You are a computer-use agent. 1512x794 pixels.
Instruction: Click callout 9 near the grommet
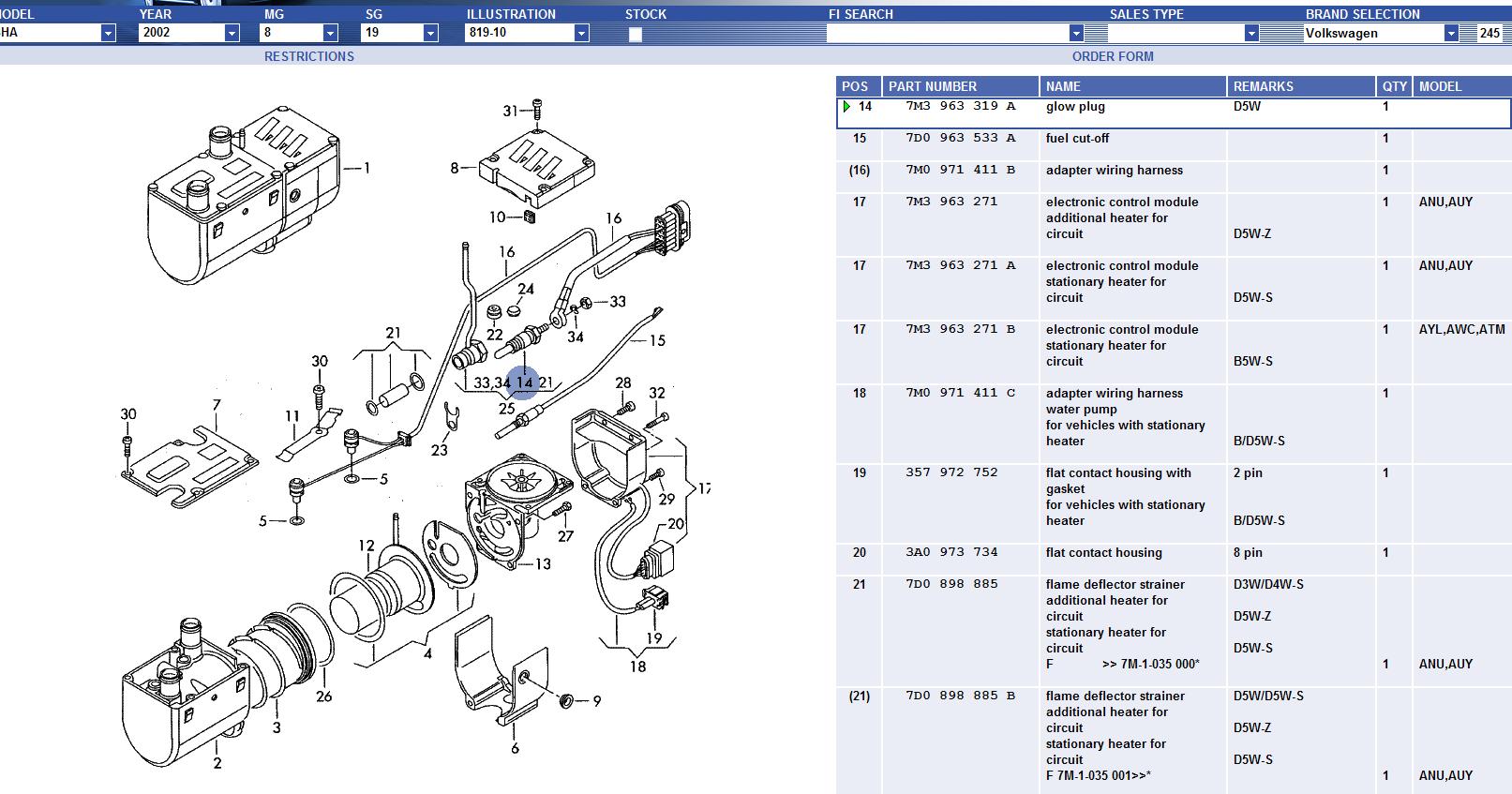(x=596, y=700)
